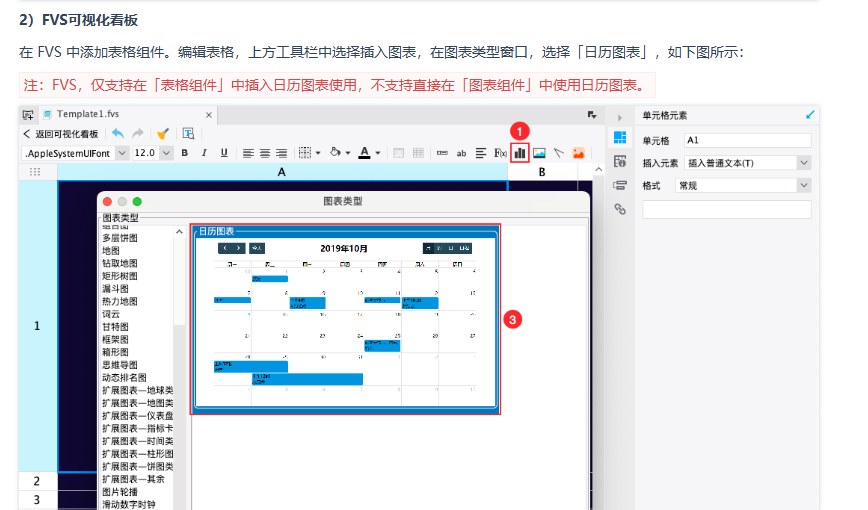Open cell element panel icon
Image resolution: width=868 pixels, height=510 pixels.
click(x=620, y=137)
